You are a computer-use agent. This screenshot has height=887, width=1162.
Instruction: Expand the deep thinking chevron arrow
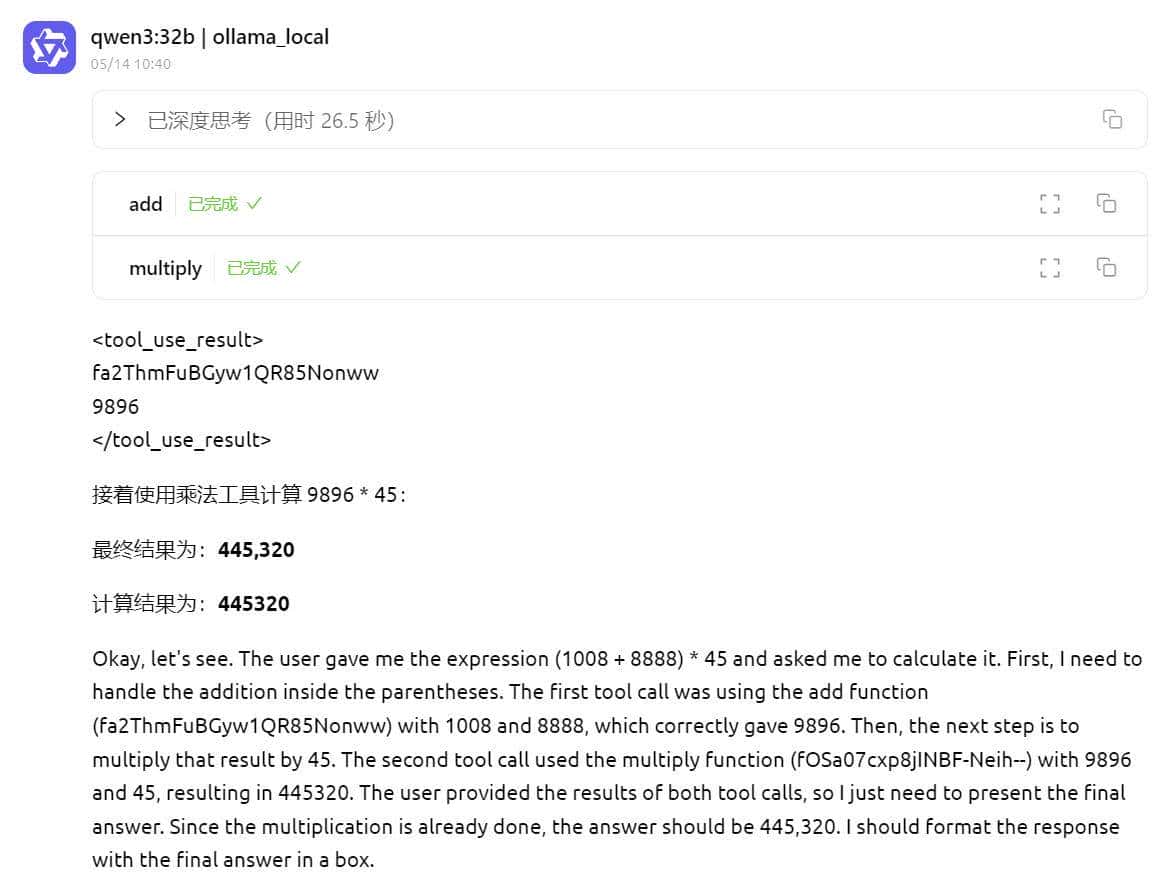click(120, 120)
